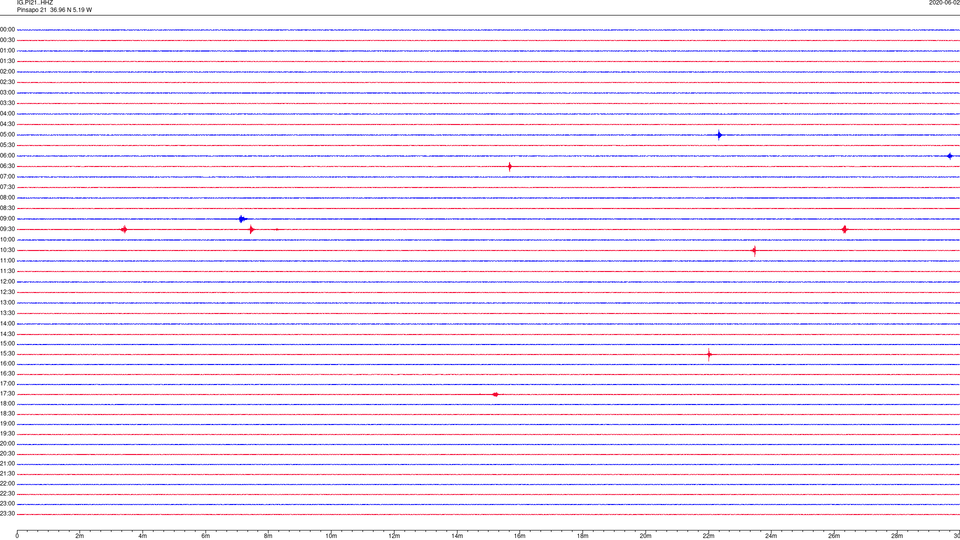Select the 20m tick on the minute axis

(x=645, y=536)
